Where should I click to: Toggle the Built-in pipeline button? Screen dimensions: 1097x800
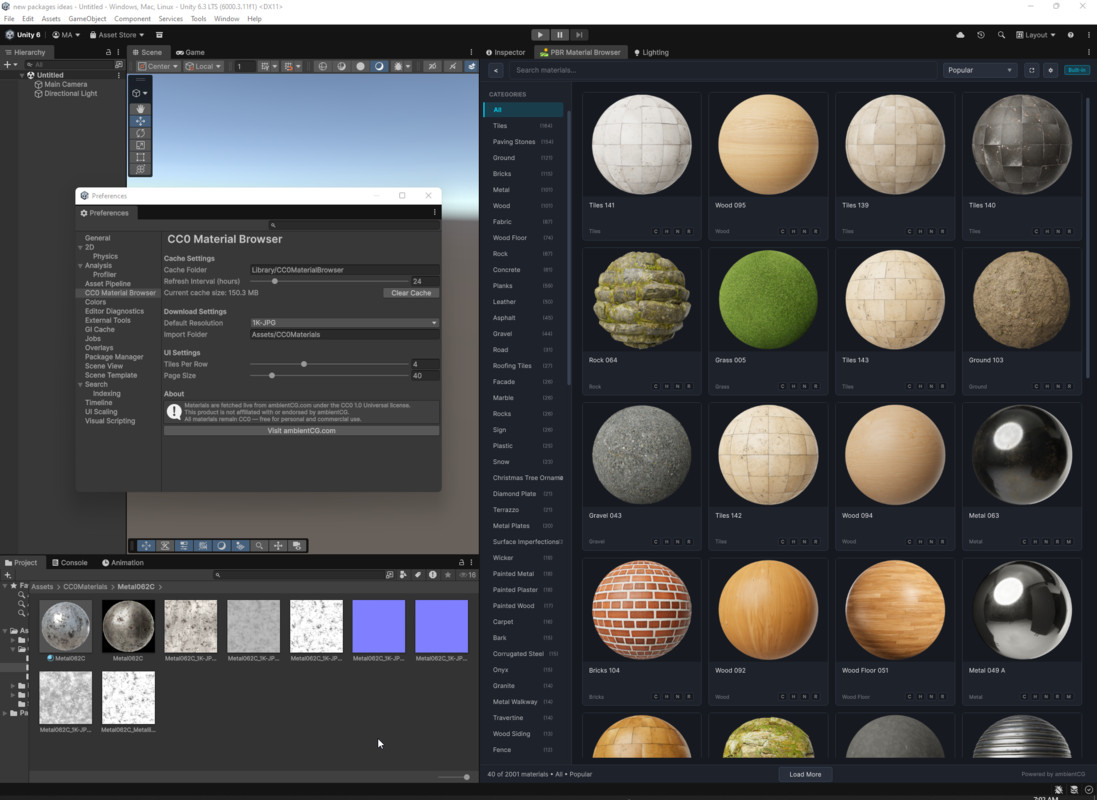[1077, 70]
